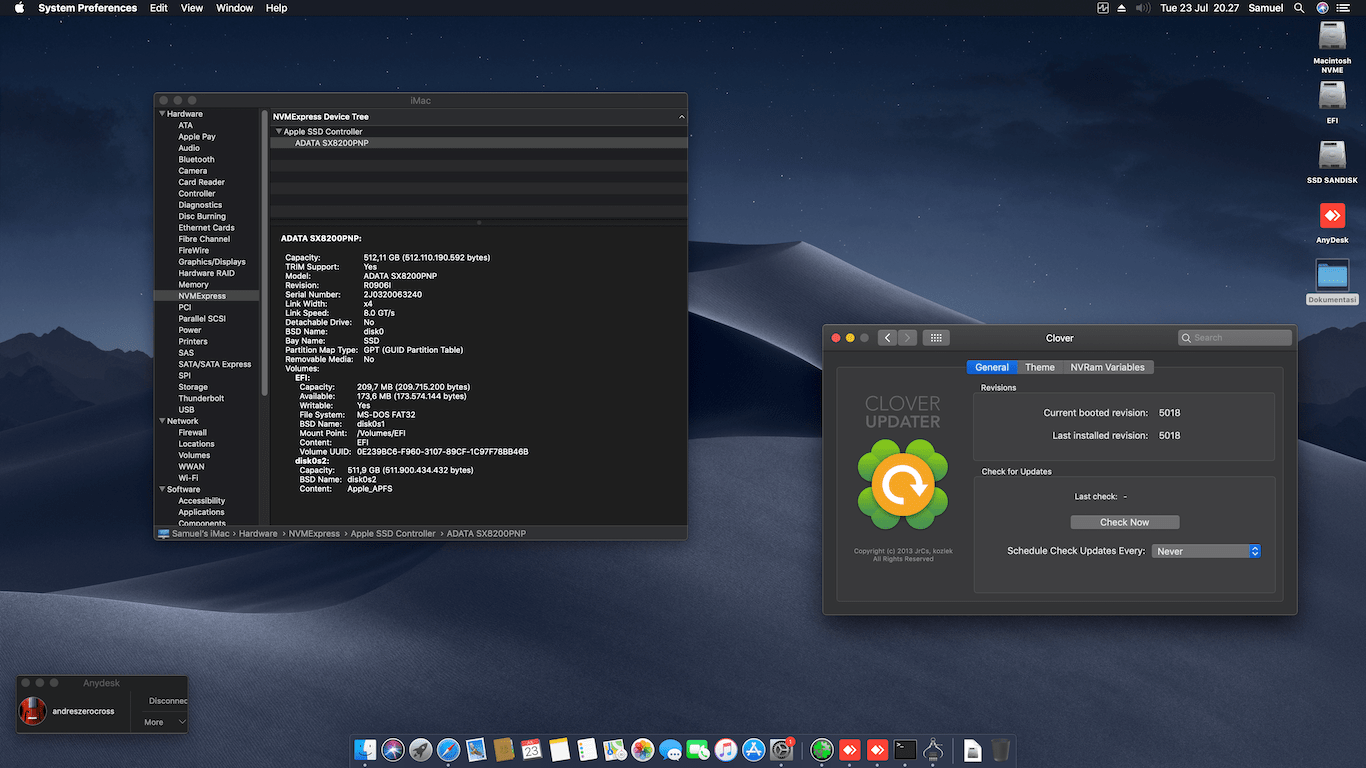The height and width of the screenshot is (768, 1366).
Task: Open Contacts book icon in Dock
Action: (x=504, y=749)
